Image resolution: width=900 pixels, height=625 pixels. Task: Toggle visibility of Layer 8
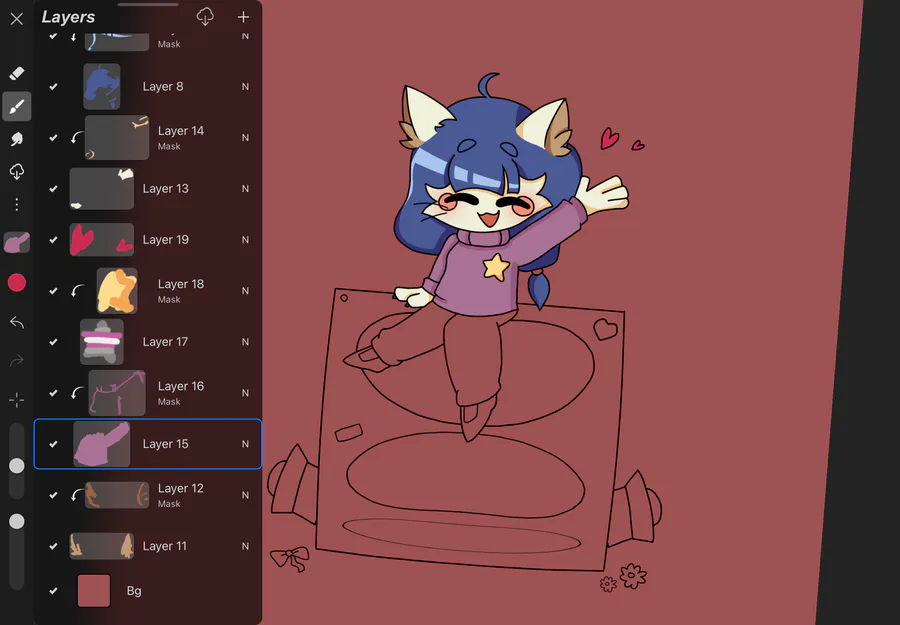point(53,87)
